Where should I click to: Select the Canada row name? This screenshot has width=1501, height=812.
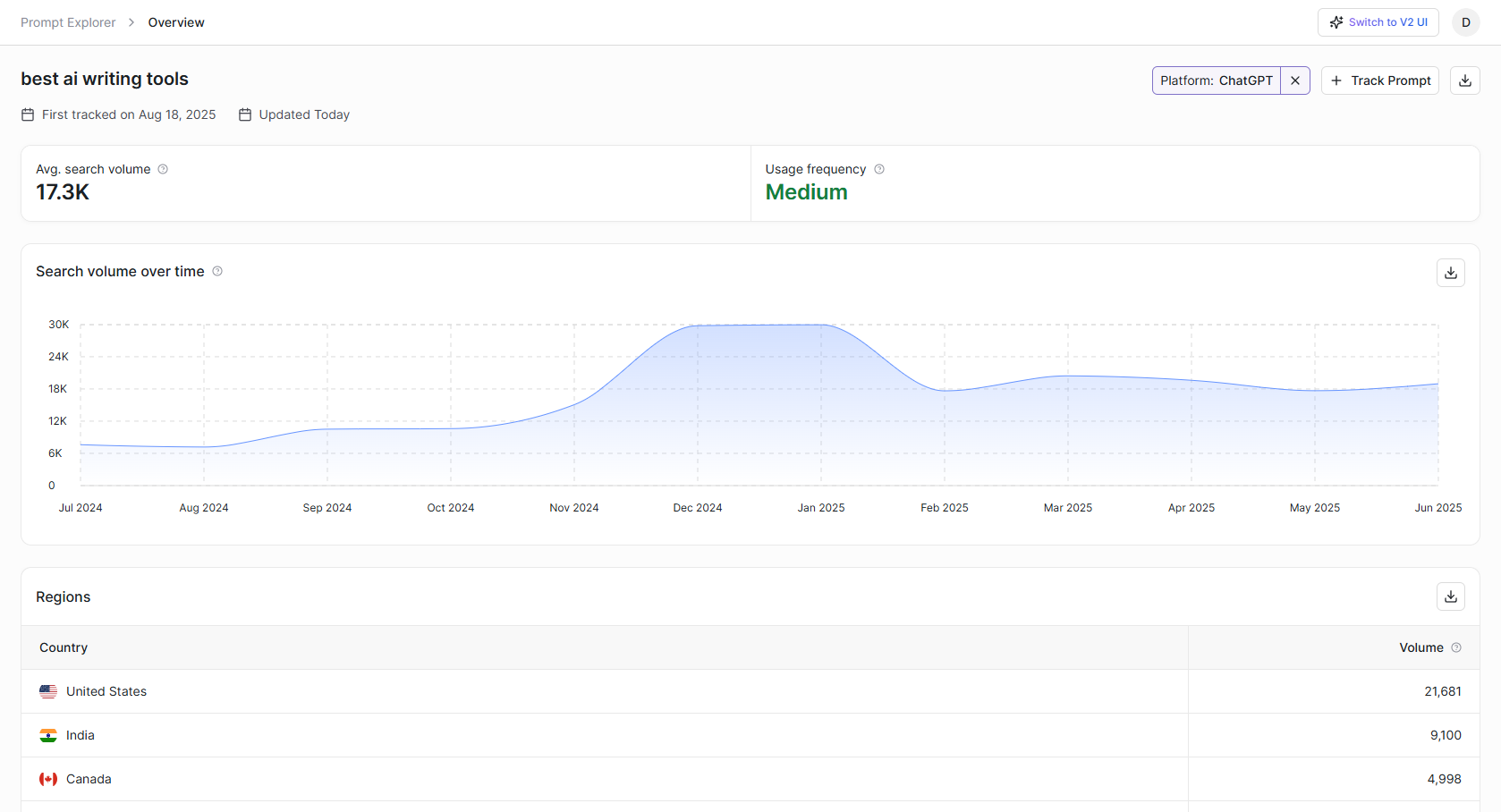(x=89, y=779)
